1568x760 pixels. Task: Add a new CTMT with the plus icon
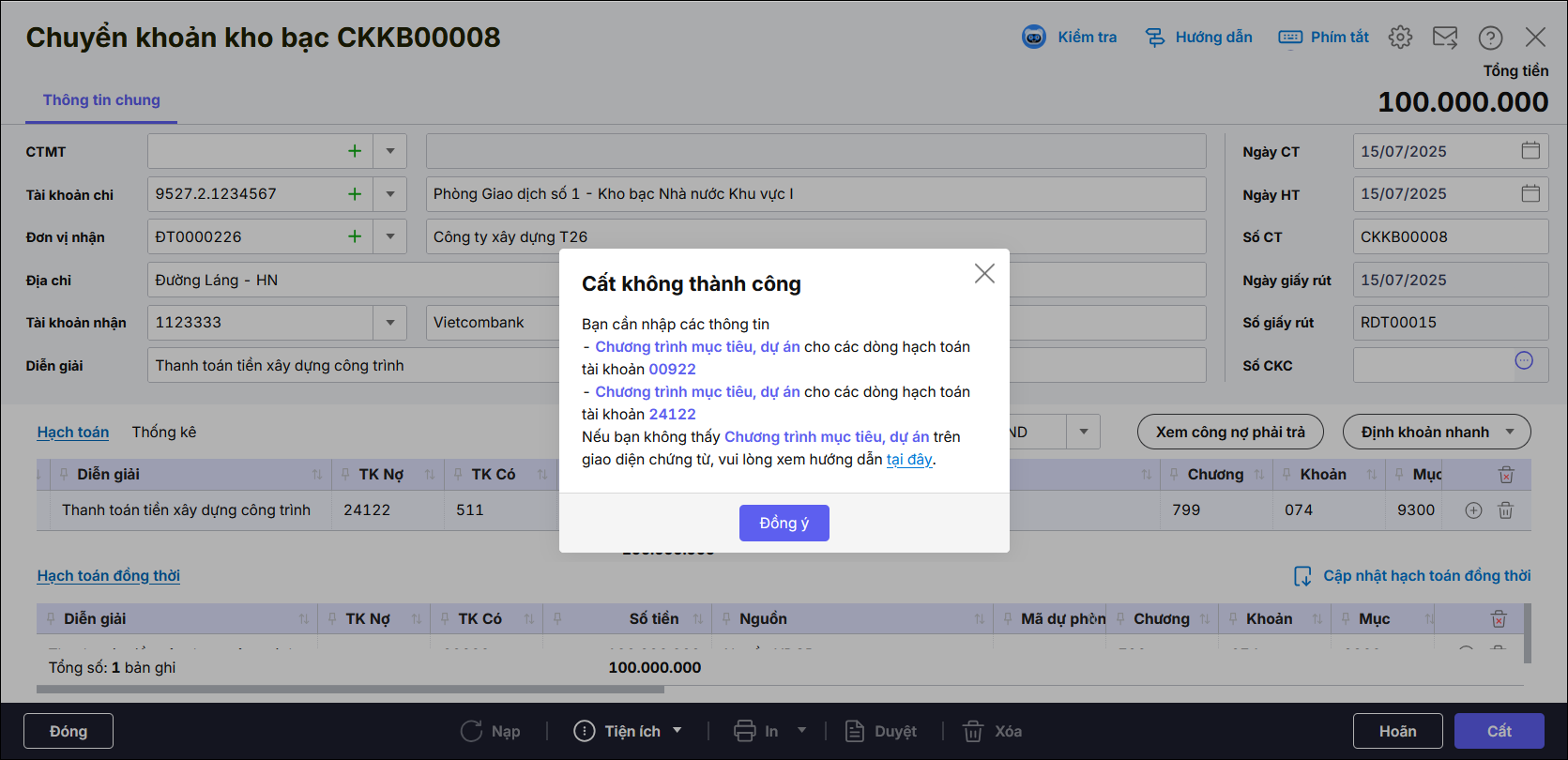(355, 151)
